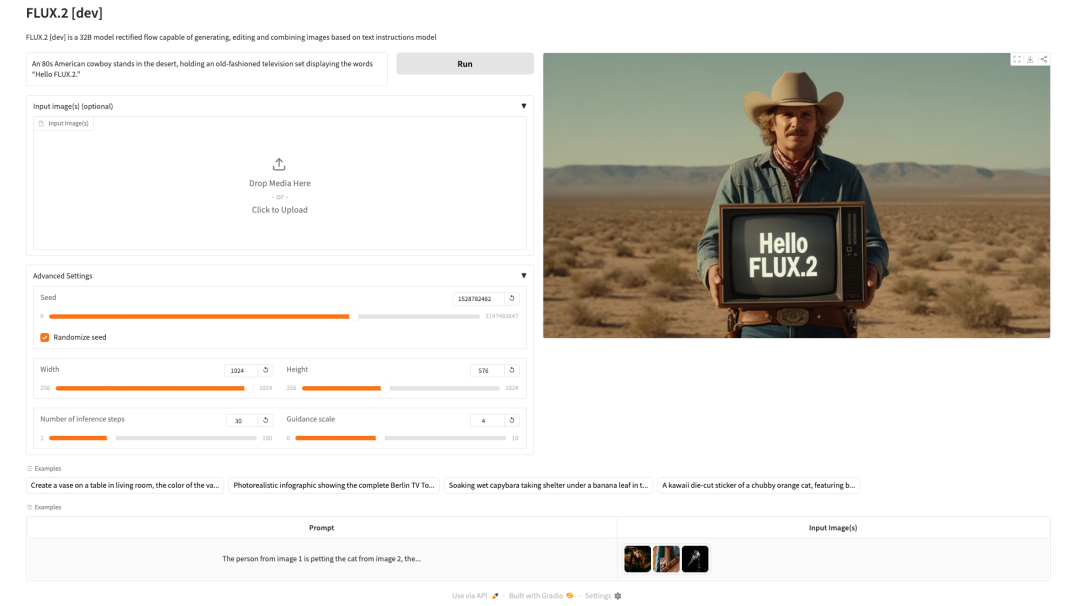
Task: Reset the Seed value to default
Action: pos(511,298)
